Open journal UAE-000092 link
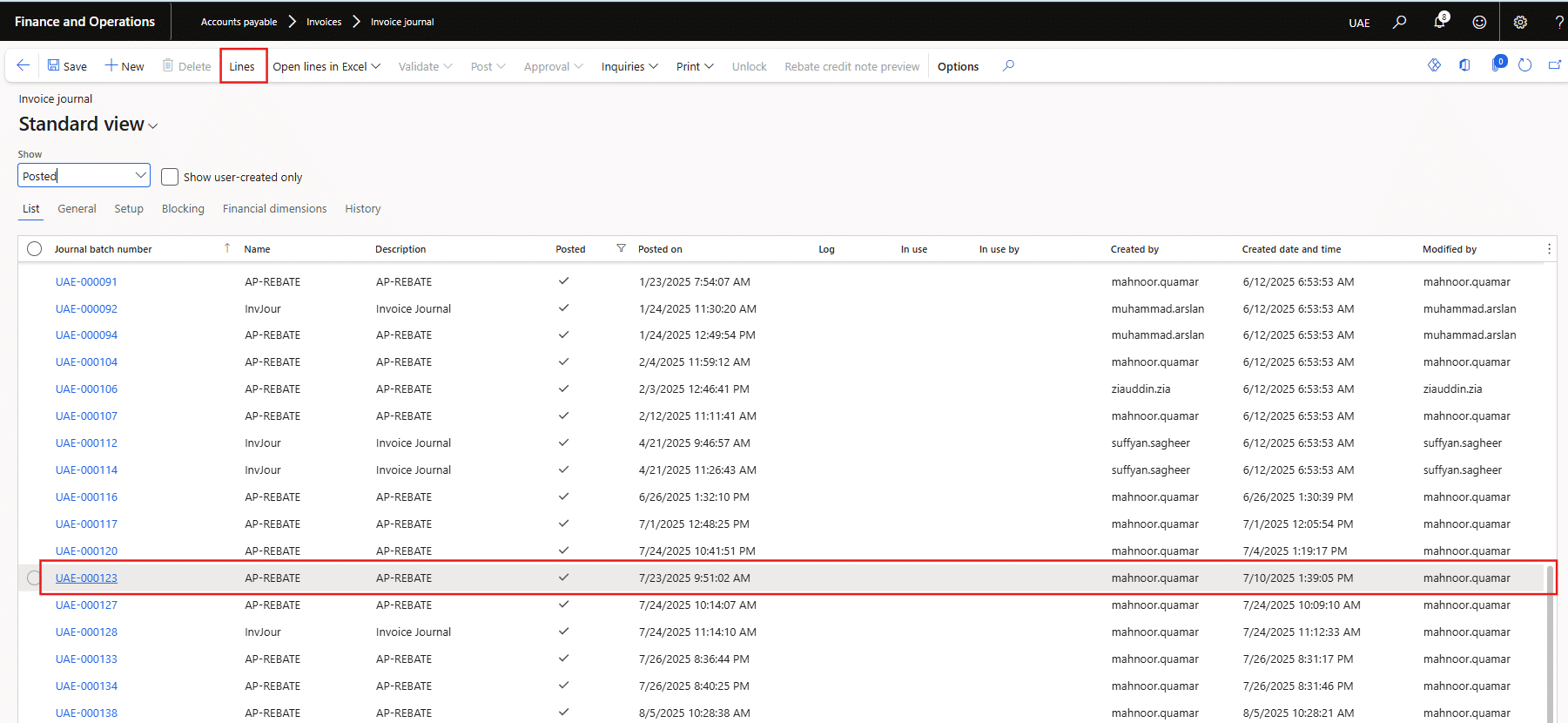Viewport: 1568px width, 723px height. click(x=86, y=308)
